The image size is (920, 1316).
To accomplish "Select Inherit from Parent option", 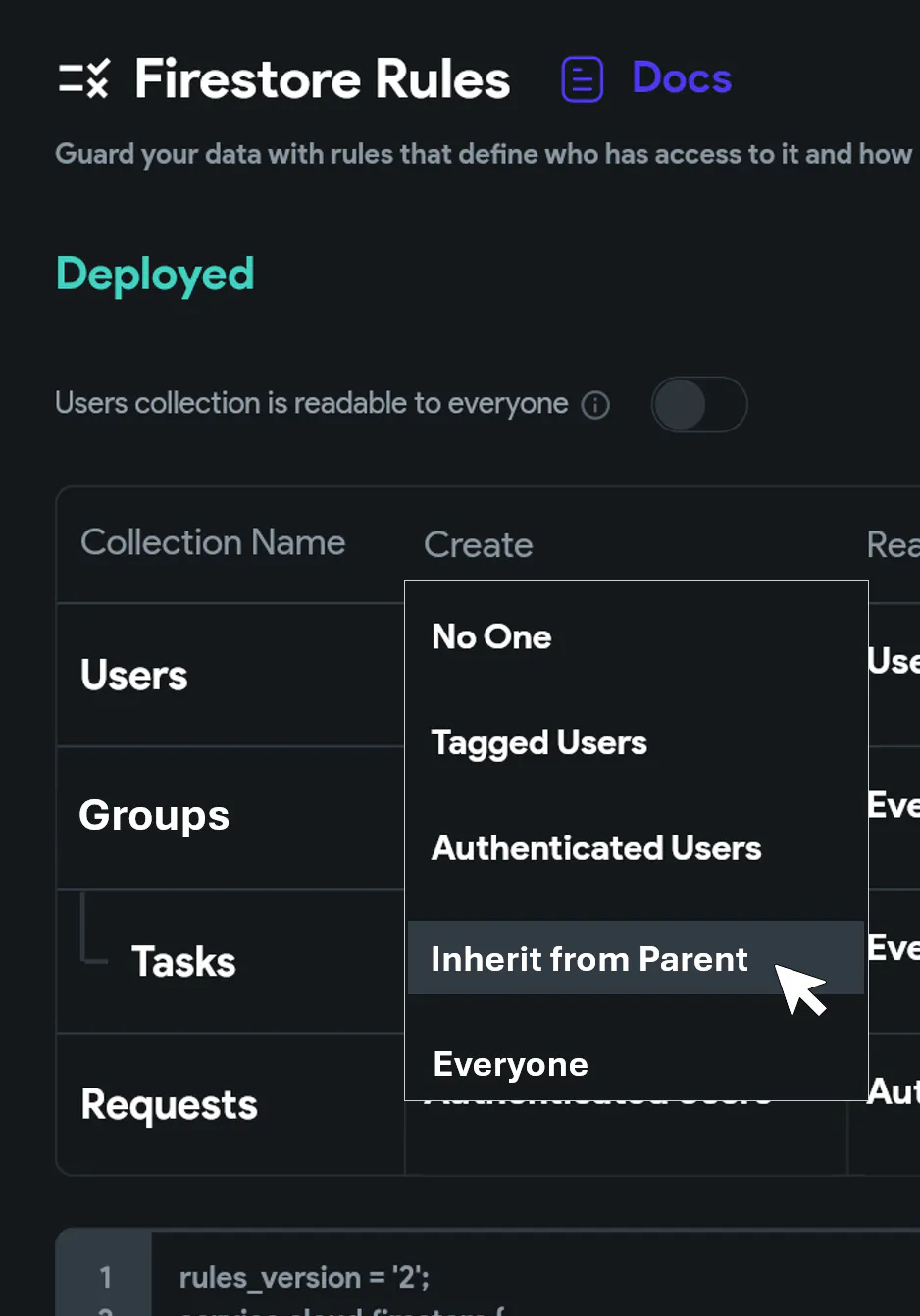I will tap(636, 958).
